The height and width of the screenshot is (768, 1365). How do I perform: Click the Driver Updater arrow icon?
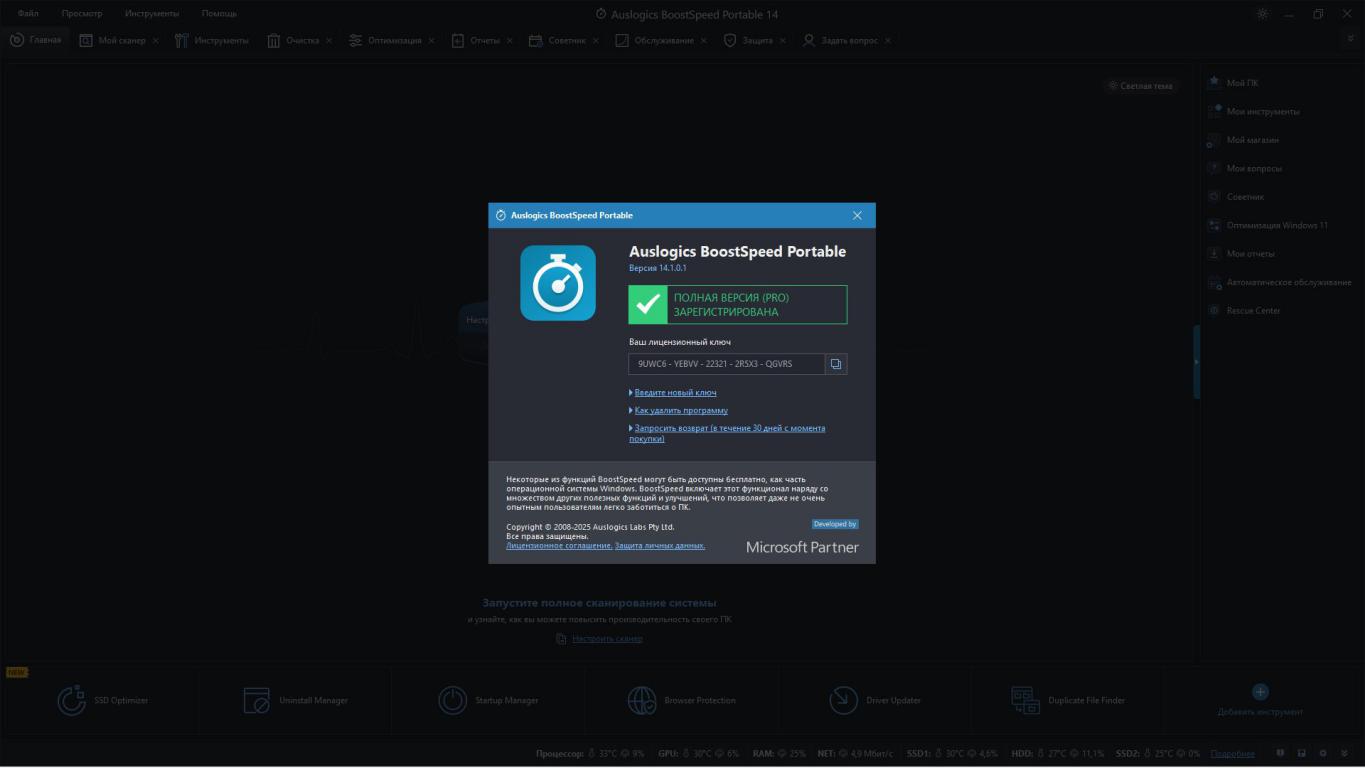click(x=844, y=700)
